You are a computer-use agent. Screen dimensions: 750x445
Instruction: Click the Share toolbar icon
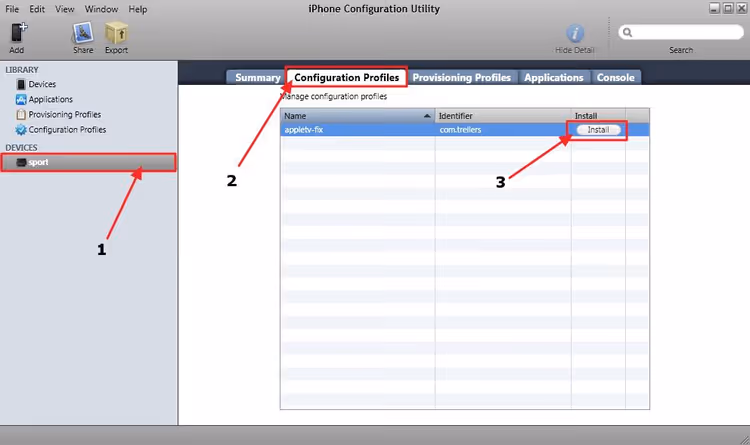(83, 33)
